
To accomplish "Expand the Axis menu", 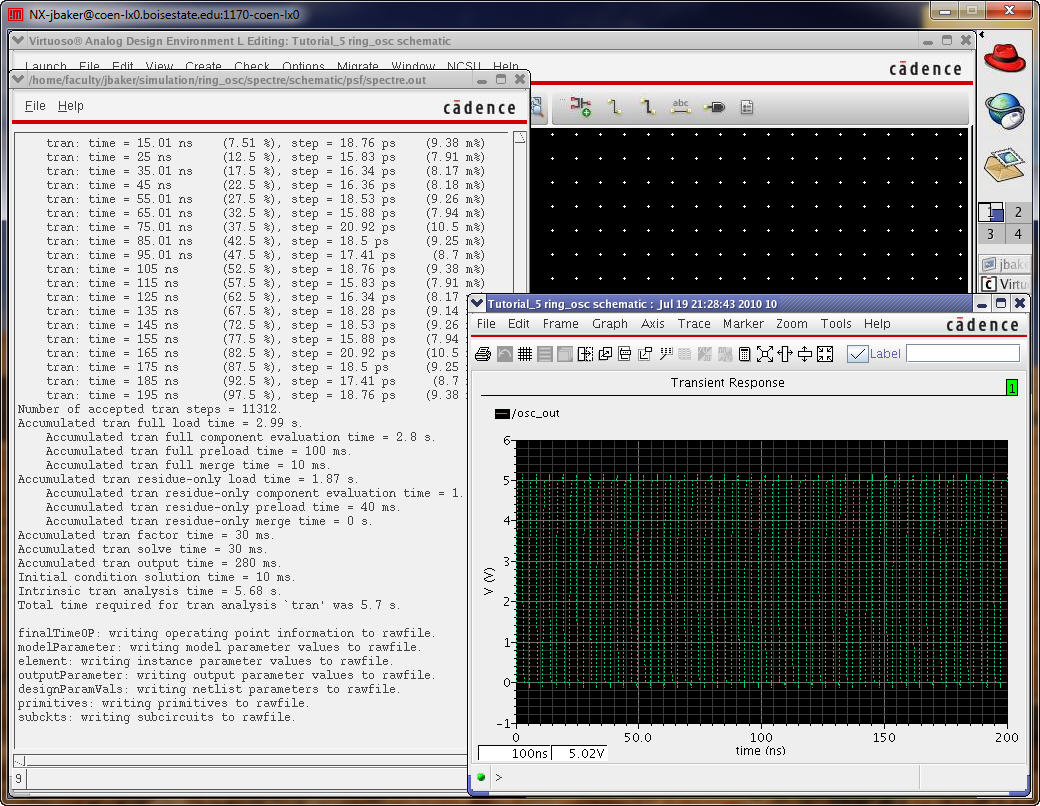I will [x=653, y=324].
